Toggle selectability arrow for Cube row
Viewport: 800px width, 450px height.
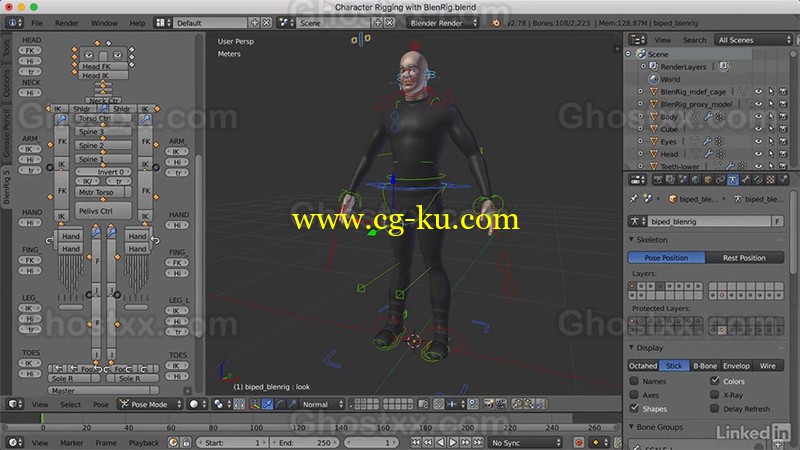pyautogui.click(x=771, y=129)
